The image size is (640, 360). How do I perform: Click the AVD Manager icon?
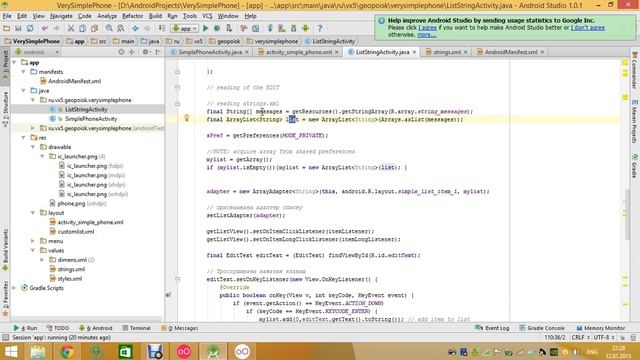282,28
